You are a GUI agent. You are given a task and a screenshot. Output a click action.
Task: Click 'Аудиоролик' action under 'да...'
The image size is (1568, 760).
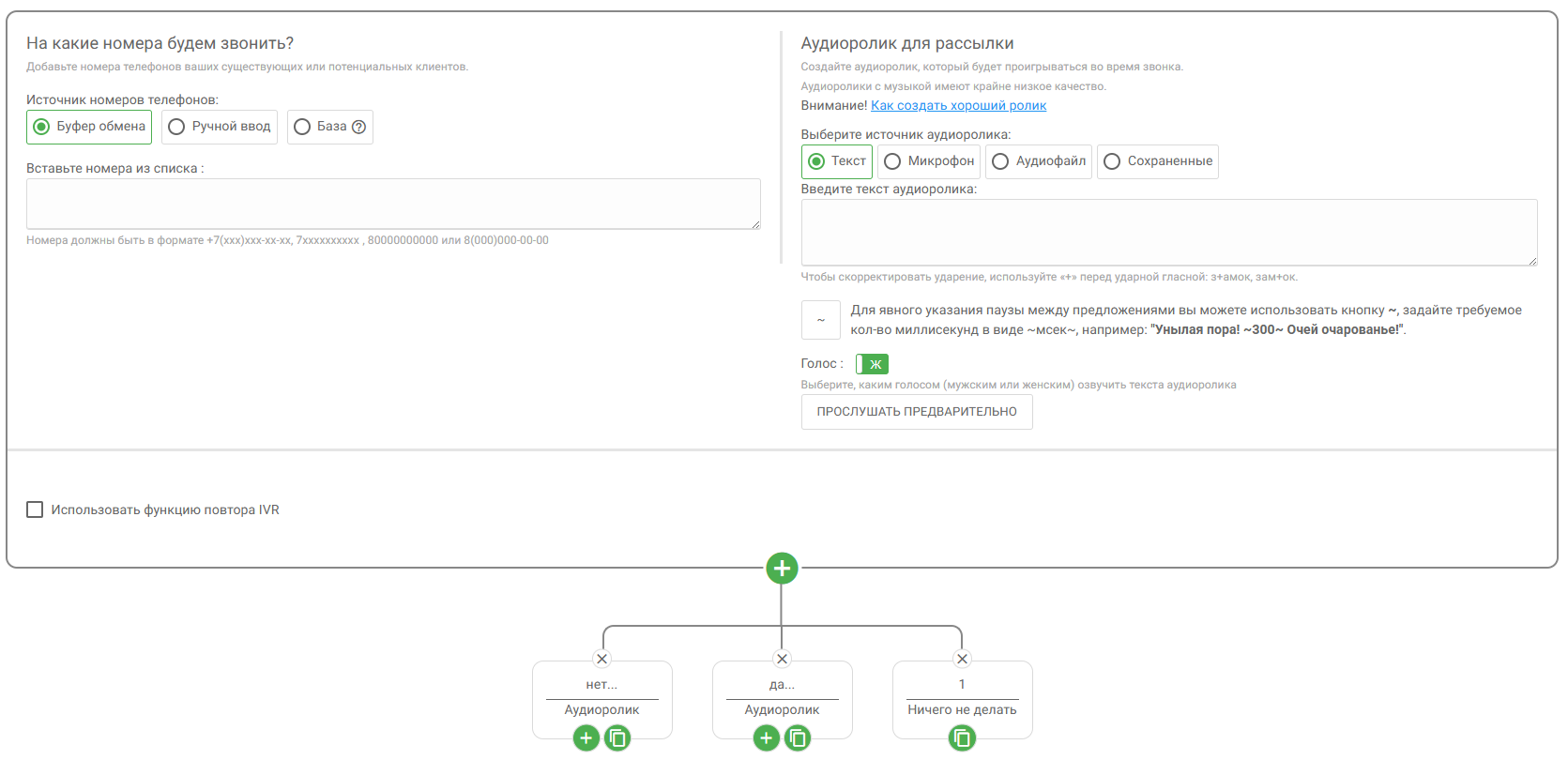(782, 710)
